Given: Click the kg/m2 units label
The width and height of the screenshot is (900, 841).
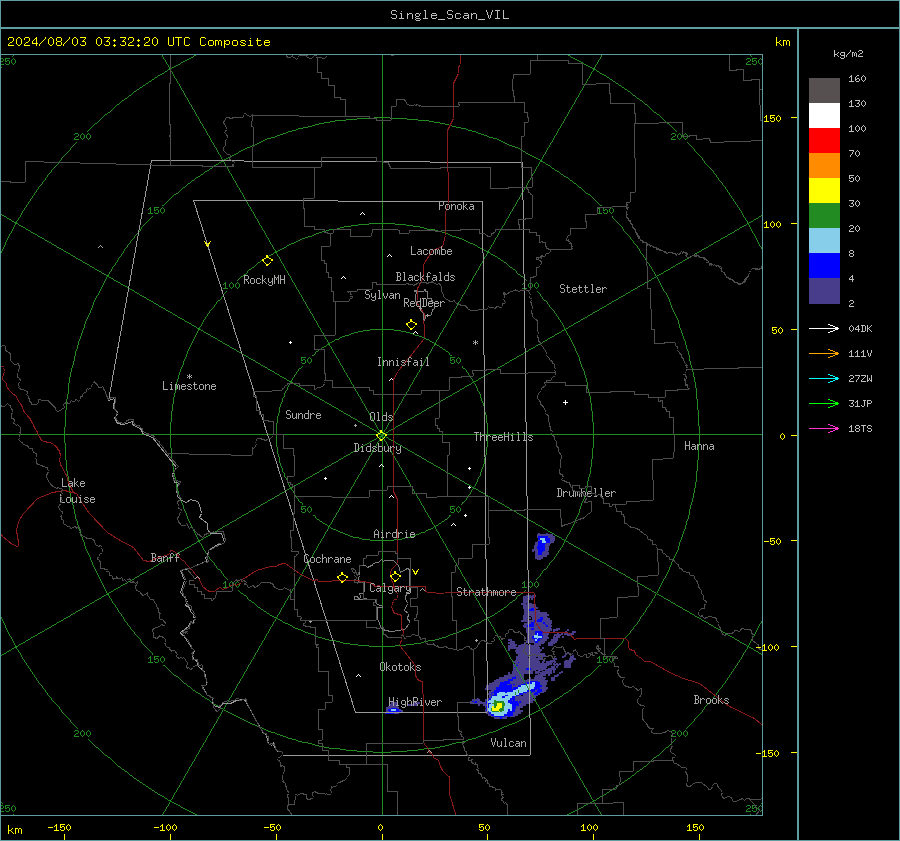Looking at the screenshot, I should pos(848,54).
